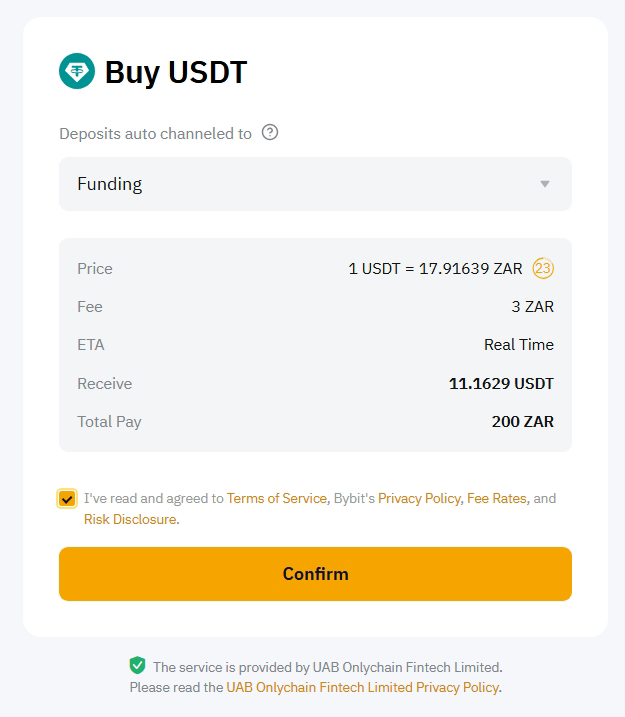Click the 11.1629 USDT receive amount

click(x=501, y=383)
